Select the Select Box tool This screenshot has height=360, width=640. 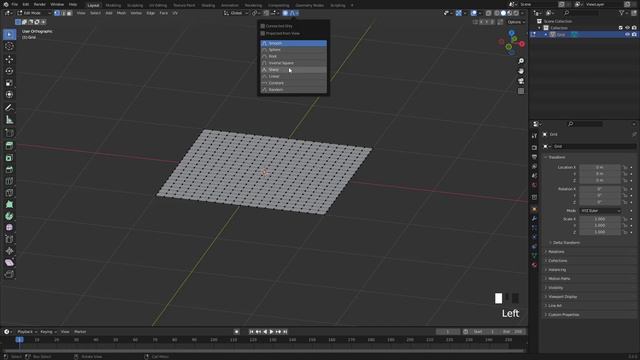pos(9,34)
